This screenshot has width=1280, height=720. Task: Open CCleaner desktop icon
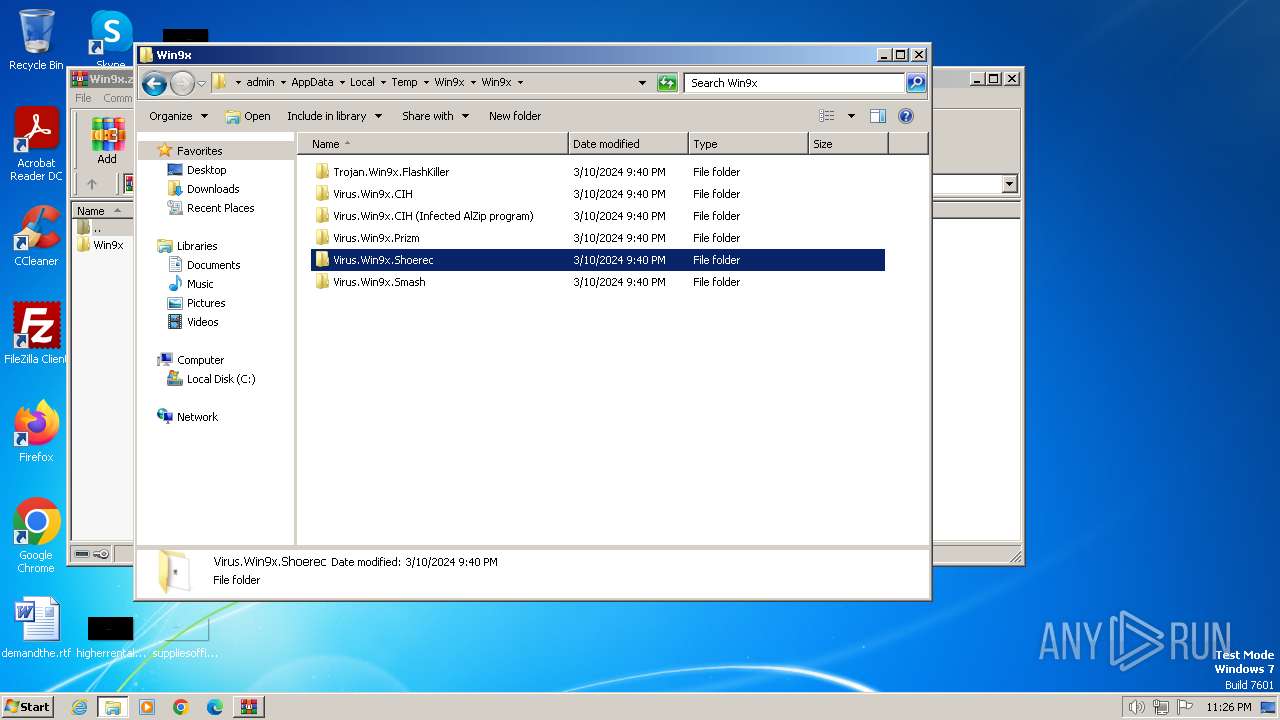pyautogui.click(x=36, y=236)
